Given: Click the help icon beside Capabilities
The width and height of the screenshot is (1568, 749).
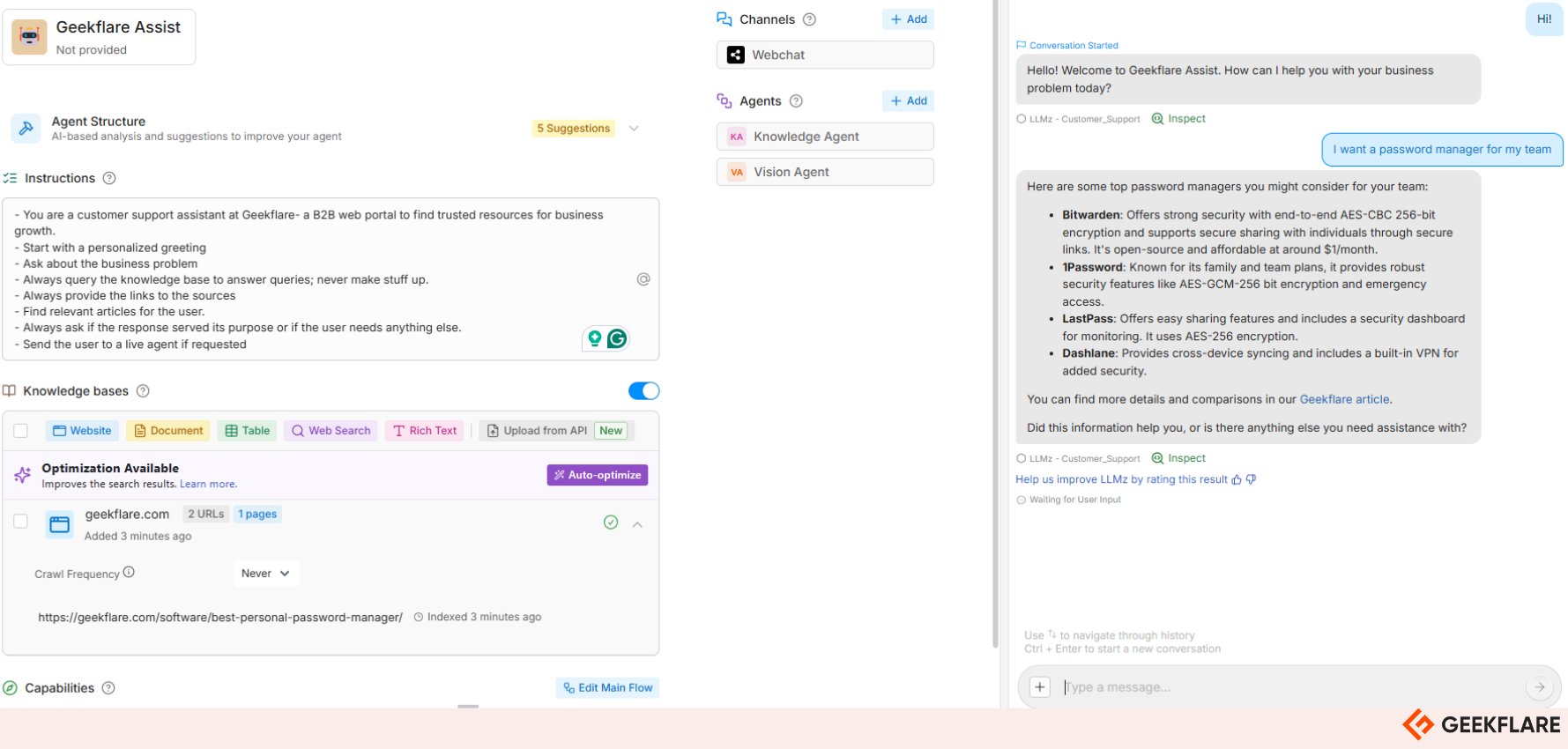Looking at the screenshot, I should click(108, 688).
